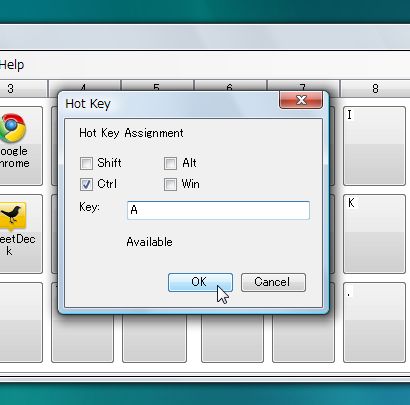Click the Key input field

(218, 210)
